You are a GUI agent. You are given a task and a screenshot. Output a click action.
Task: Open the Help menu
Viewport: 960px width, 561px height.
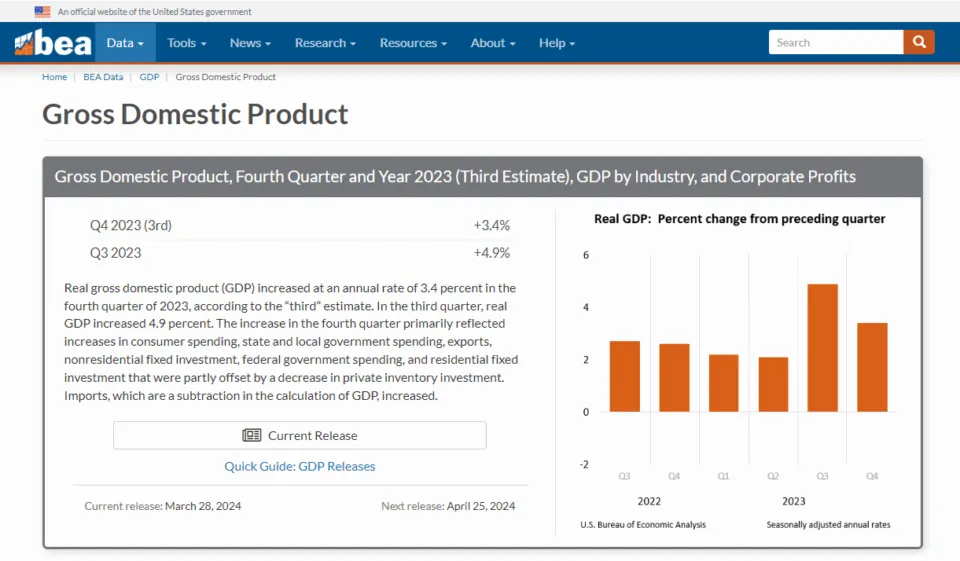pyautogui.click(x=557, y=43)
